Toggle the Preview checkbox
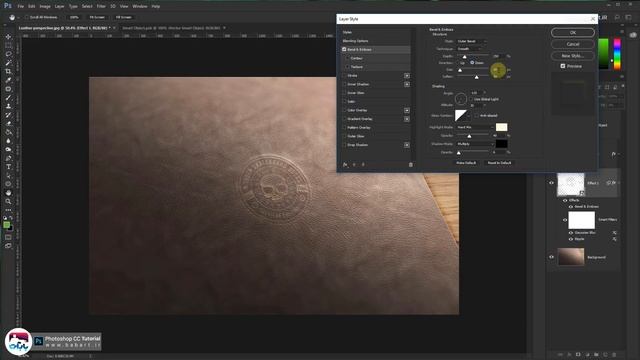Image resolution: width=640 pixels, height=360 pixels. coord(563,66)
